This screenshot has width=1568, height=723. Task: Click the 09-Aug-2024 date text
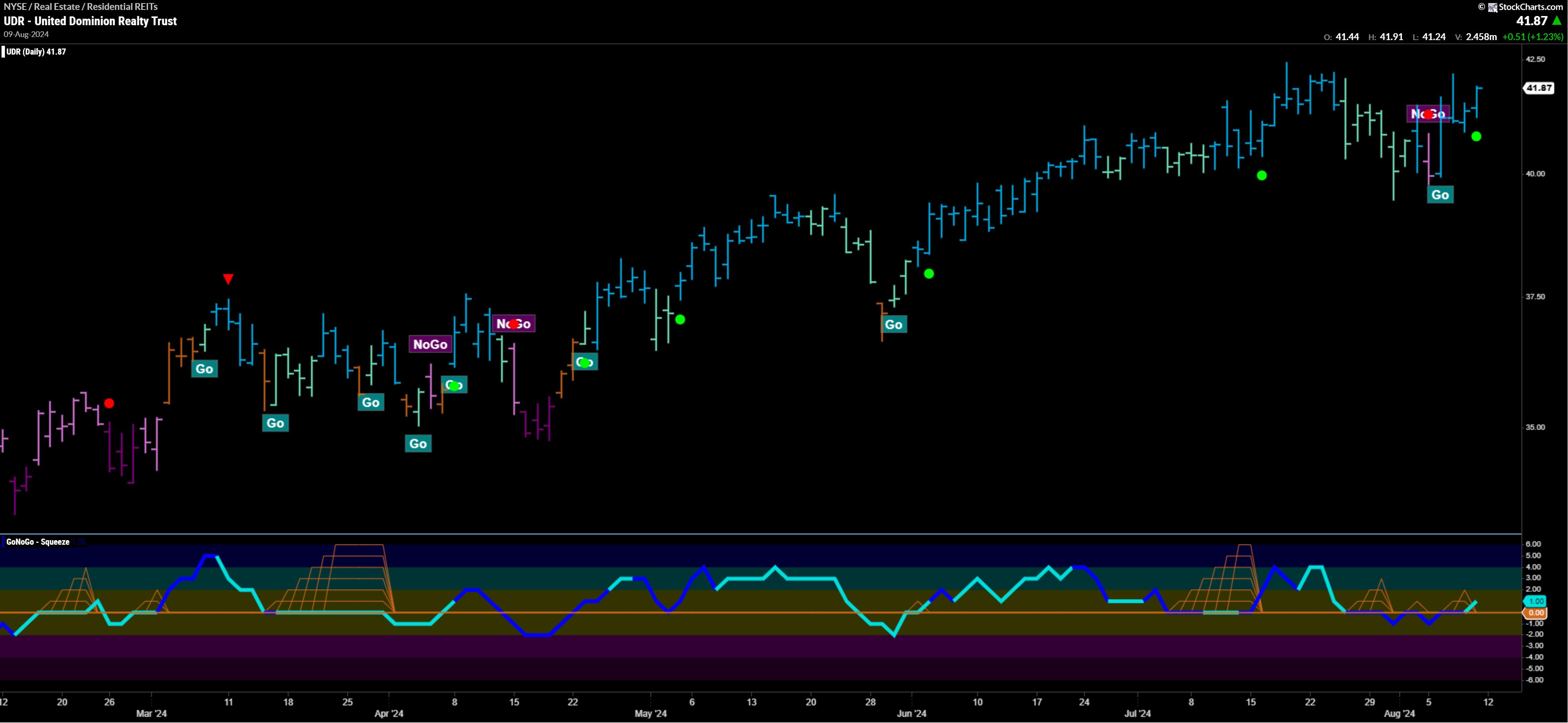pos(26,35)
